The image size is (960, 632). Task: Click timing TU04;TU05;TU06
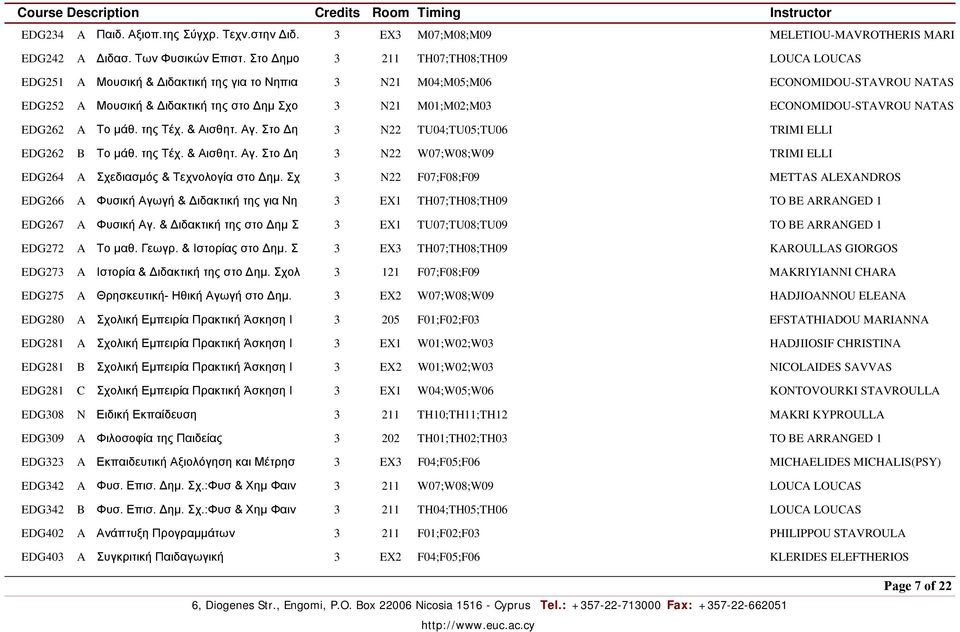click(462, 130)
